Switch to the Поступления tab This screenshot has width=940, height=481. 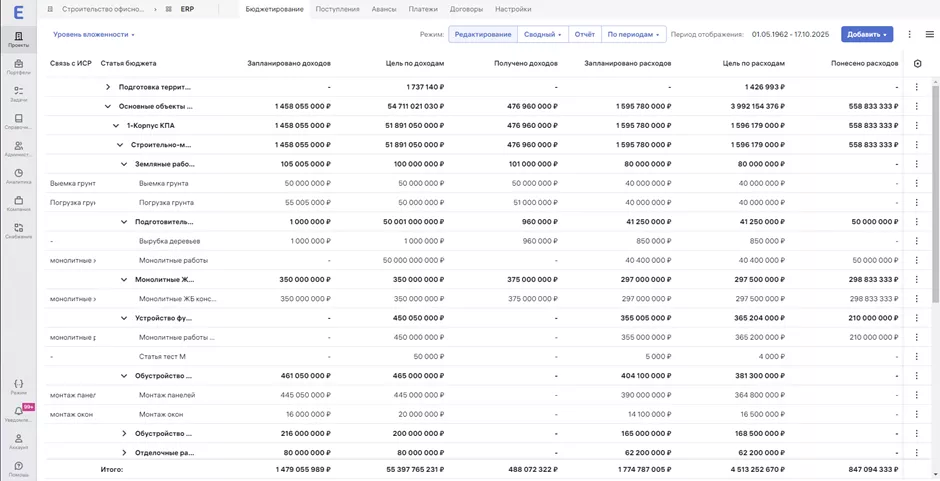tap(337, 9)
